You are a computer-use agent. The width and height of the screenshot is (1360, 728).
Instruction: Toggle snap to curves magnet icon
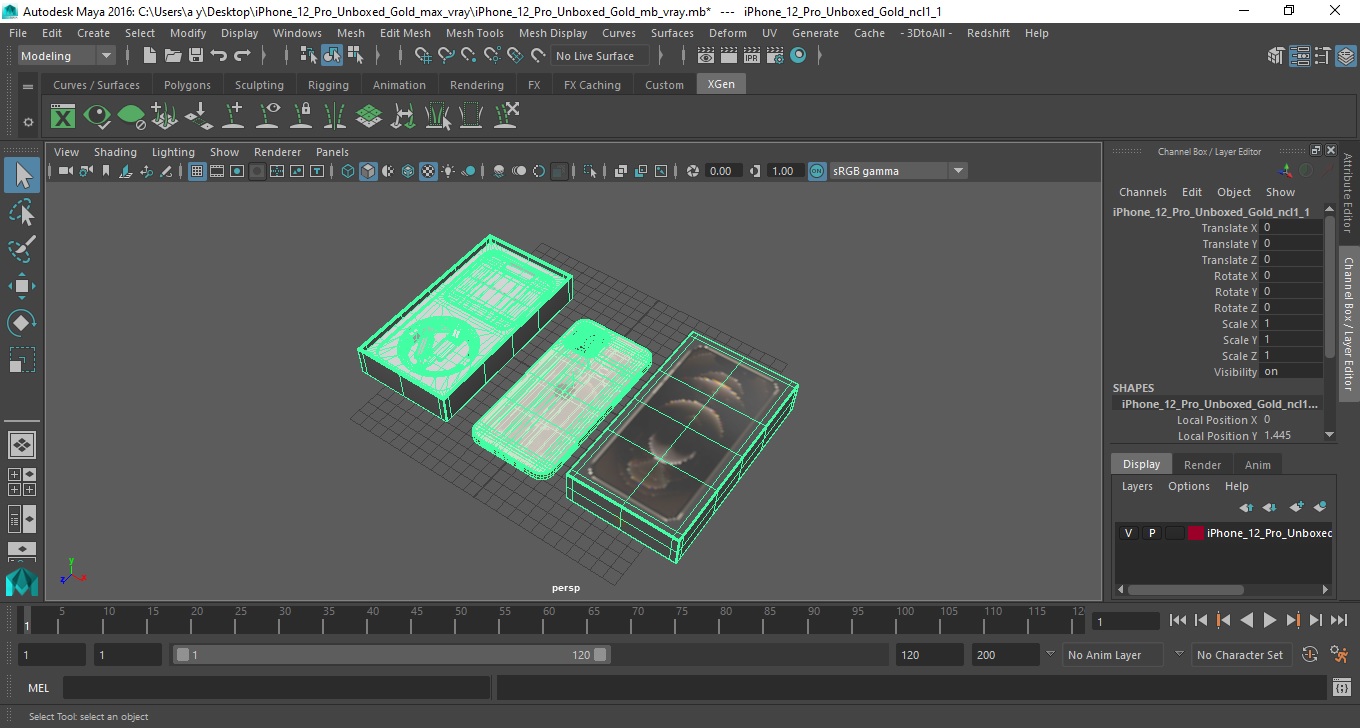(446, 56)
